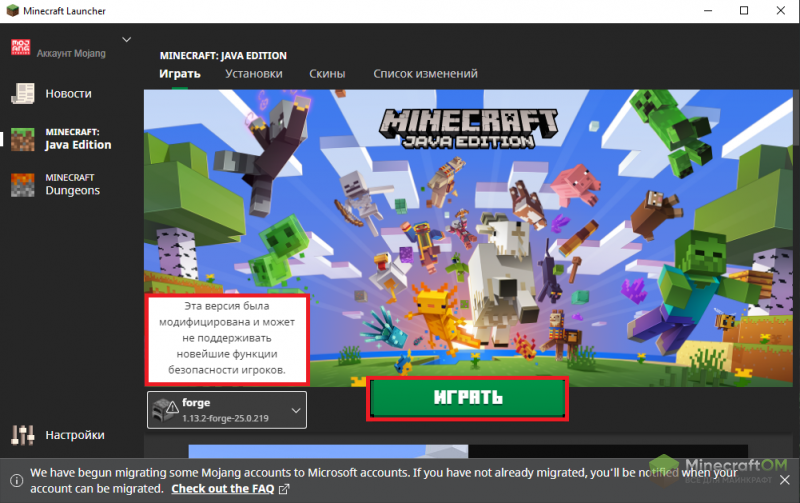Viewport: 800px width, 503px height.
Task: Open Настройки settings sliders icon
Action: pyautogui.click(x=22, y=435)
